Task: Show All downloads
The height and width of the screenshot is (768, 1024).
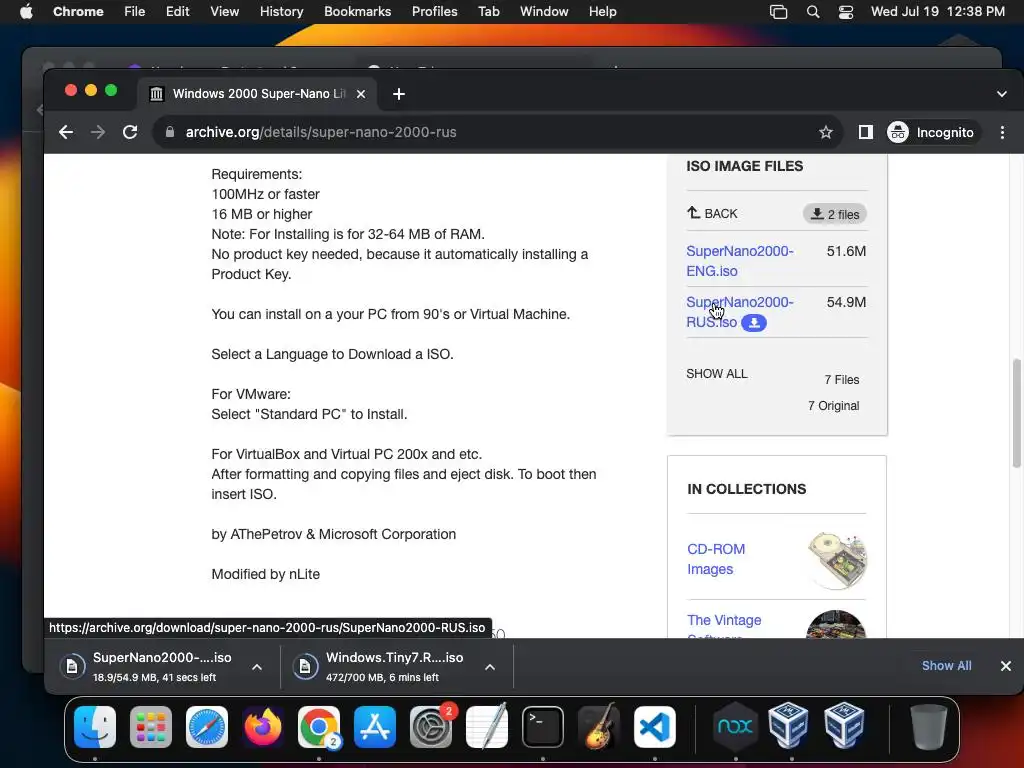Action: [946, 665]
